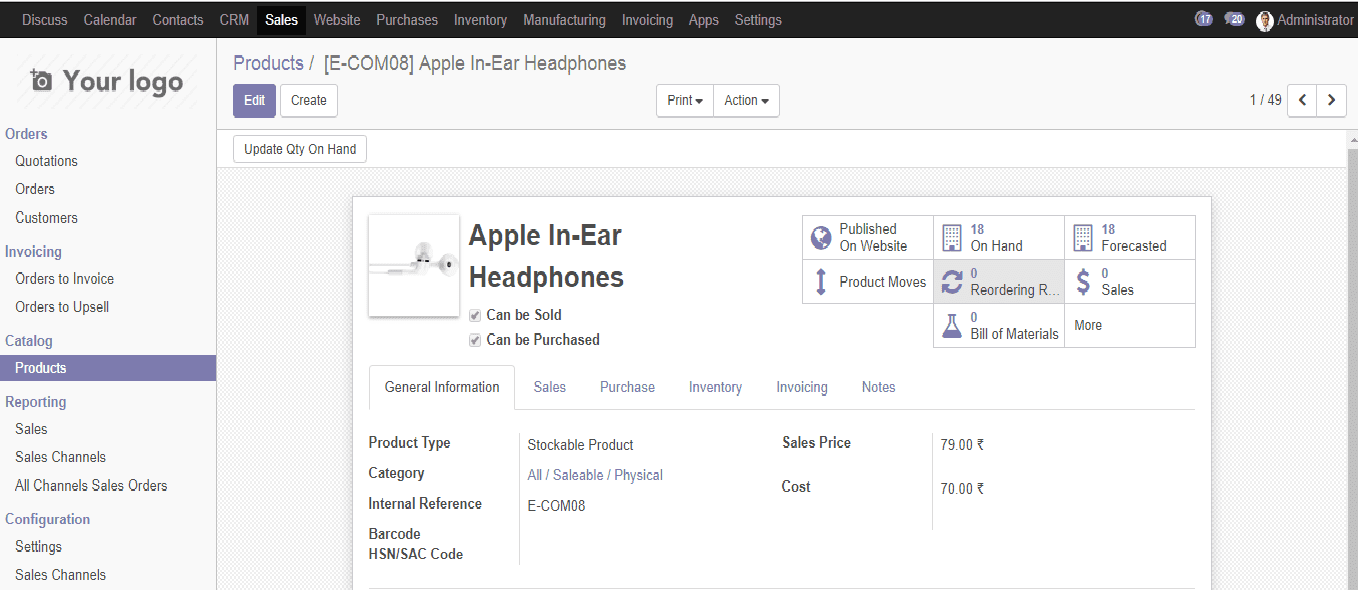This screenshot has height=590, width=1358.
Task: Click the Administrator avatar picture
Action: click(x=1265, y=20)
